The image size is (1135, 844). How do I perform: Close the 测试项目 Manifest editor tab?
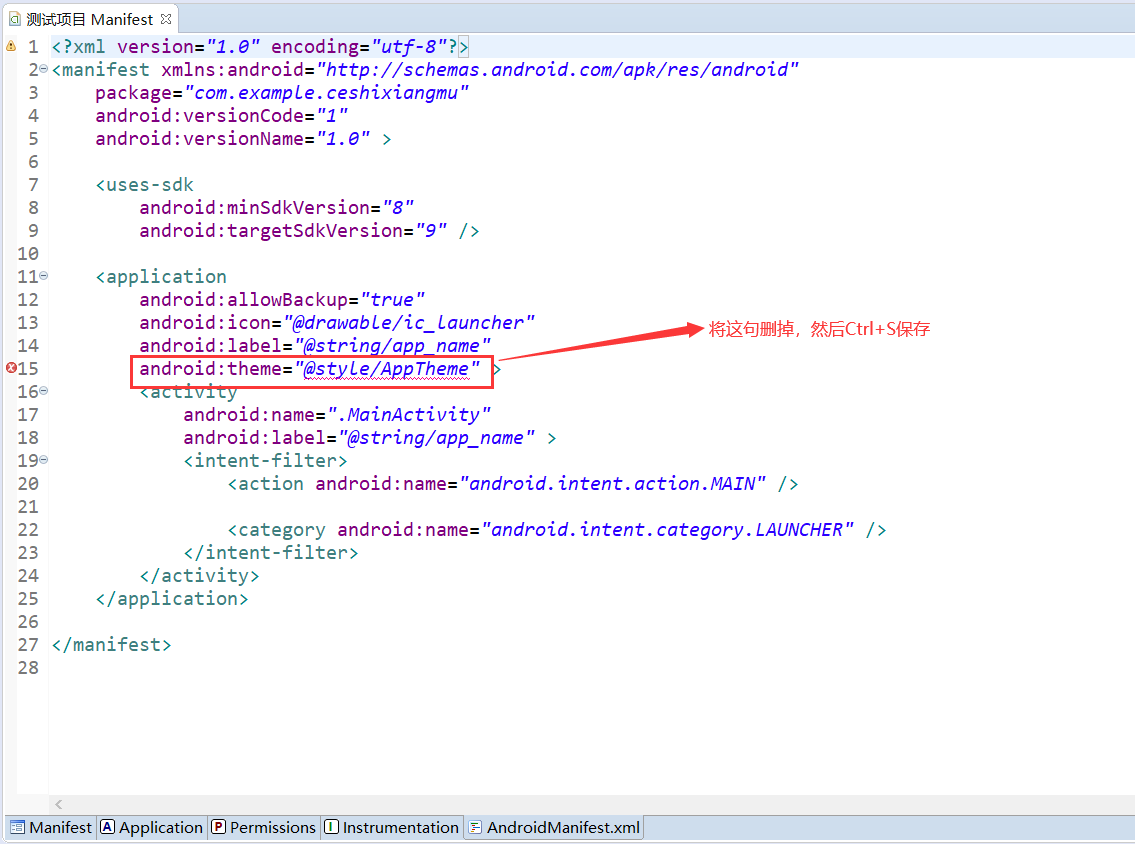(168, 18)
